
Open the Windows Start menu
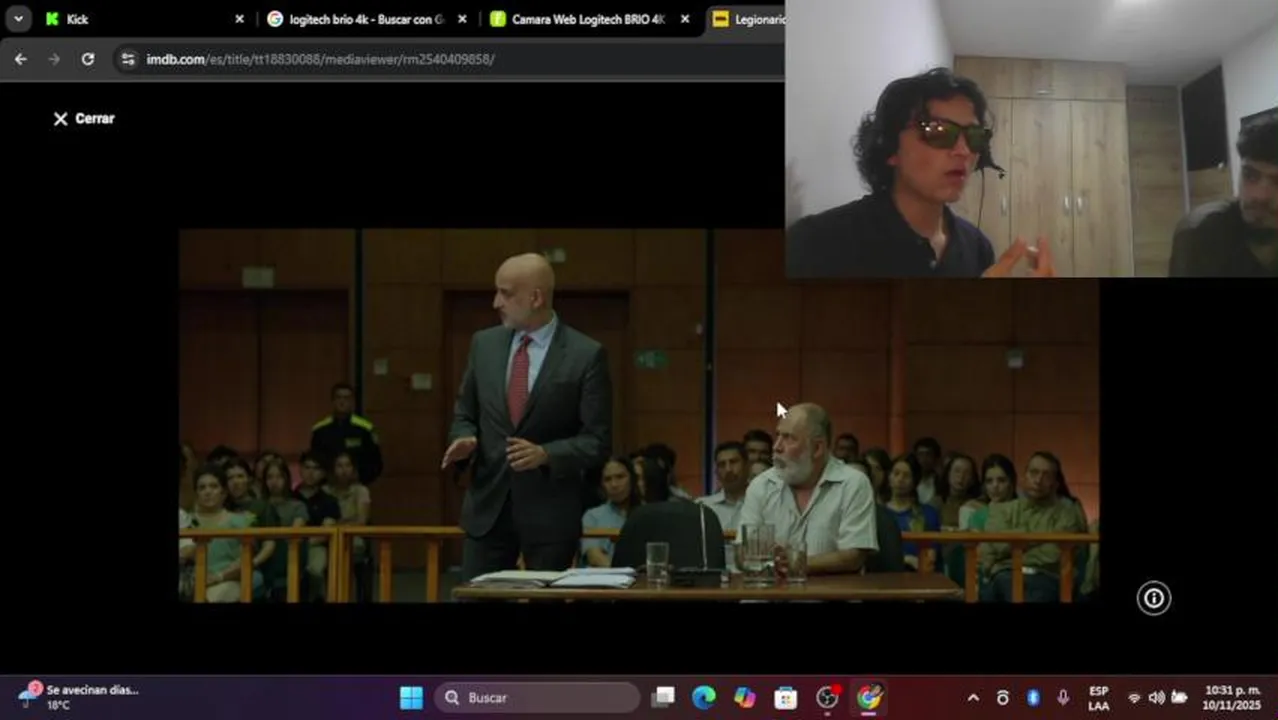[x=411, y=697]
